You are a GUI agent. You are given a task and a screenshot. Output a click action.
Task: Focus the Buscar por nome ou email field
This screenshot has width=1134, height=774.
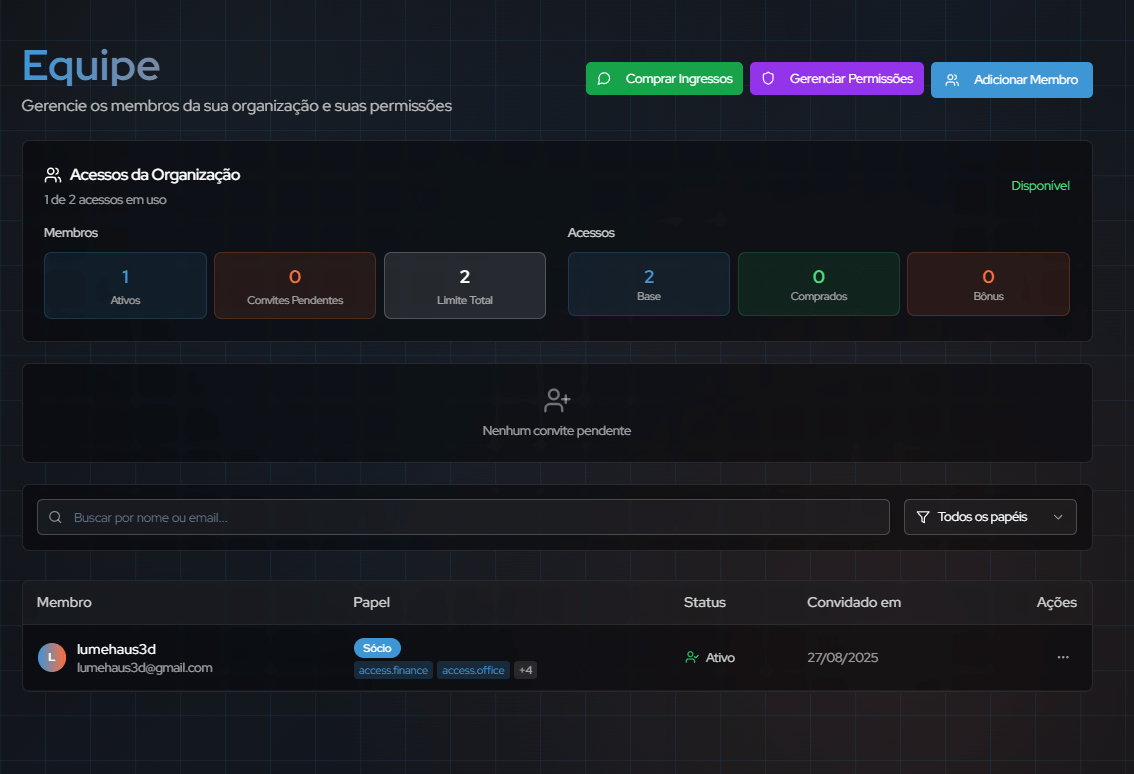tap(463, 517)
